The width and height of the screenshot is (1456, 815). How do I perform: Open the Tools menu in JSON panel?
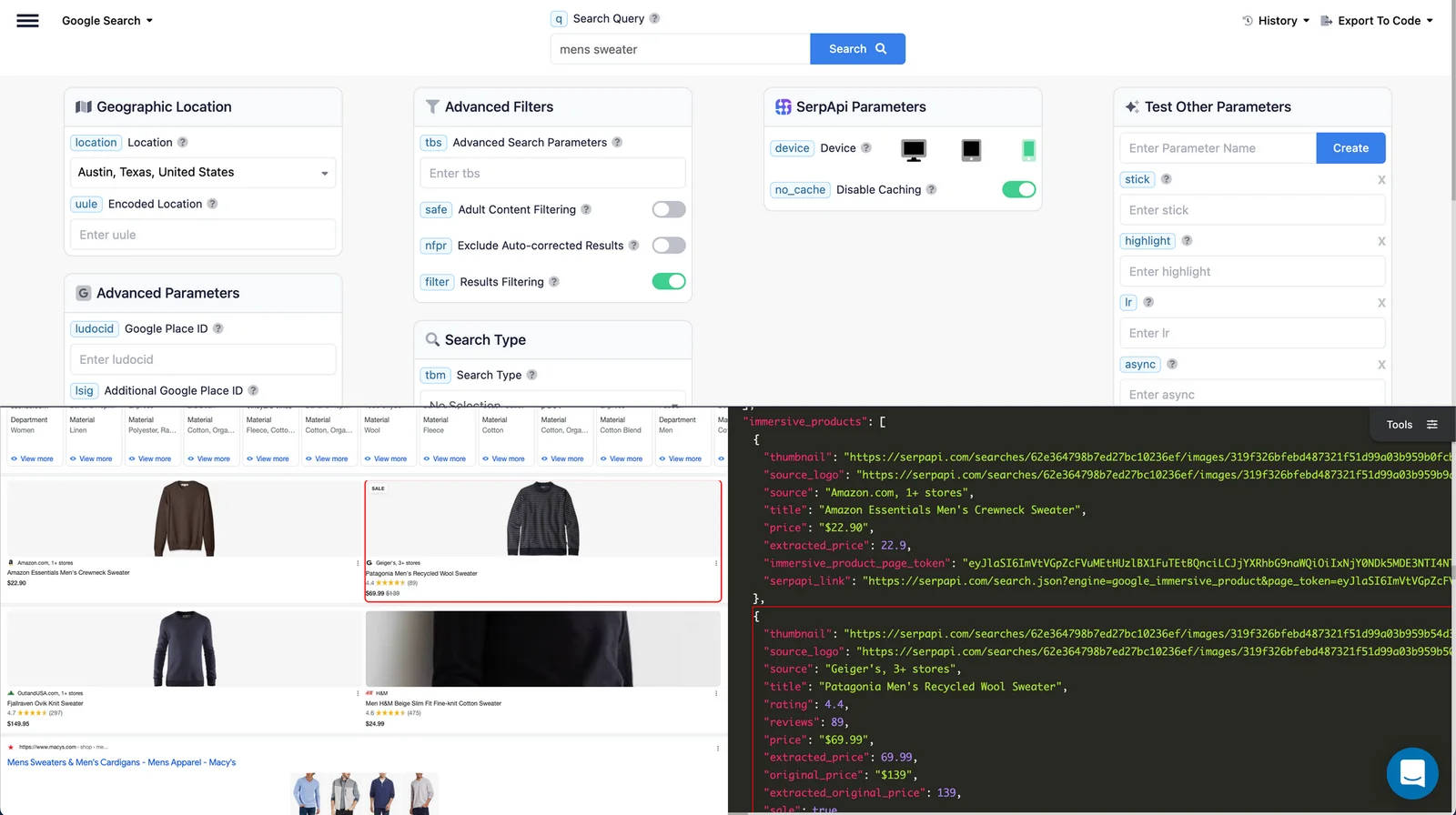click(1411, 425)
